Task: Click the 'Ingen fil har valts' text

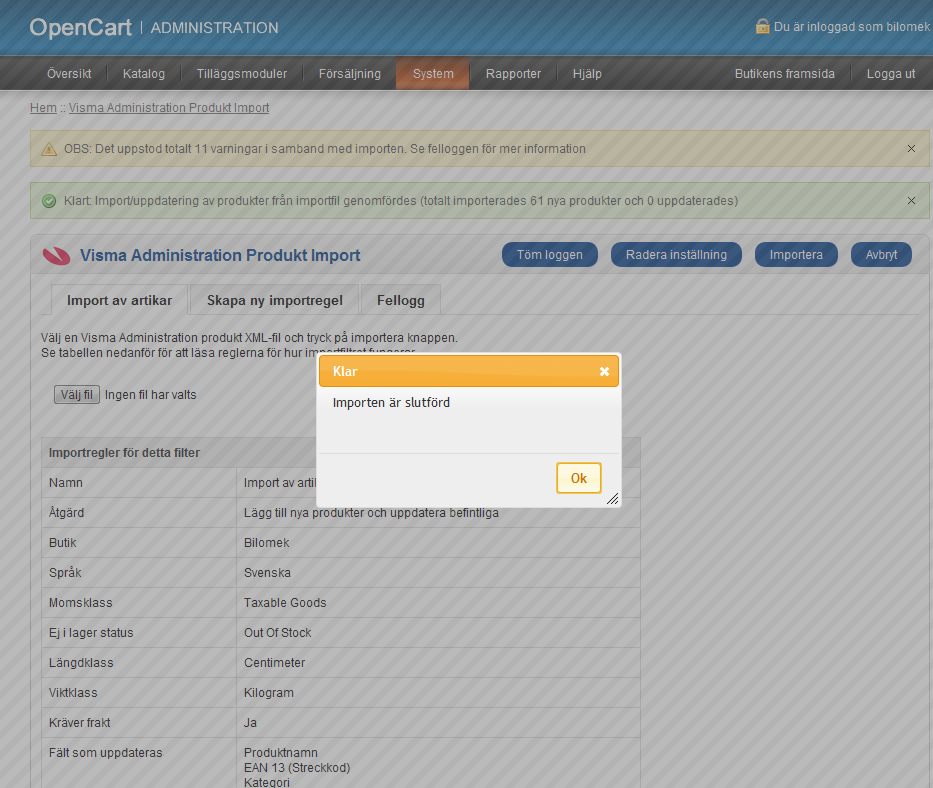Action: click(151, 395)
